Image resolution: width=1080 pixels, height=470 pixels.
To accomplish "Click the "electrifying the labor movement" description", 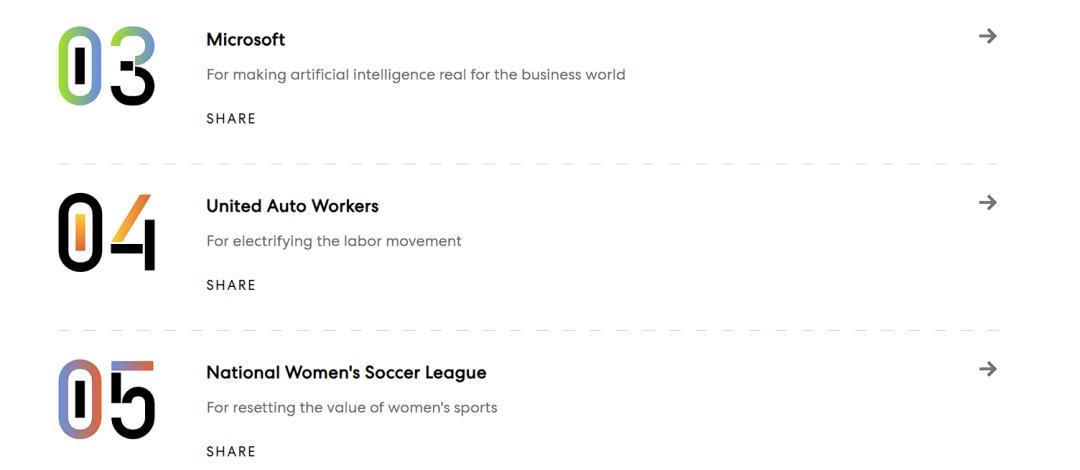I will 333,241.
